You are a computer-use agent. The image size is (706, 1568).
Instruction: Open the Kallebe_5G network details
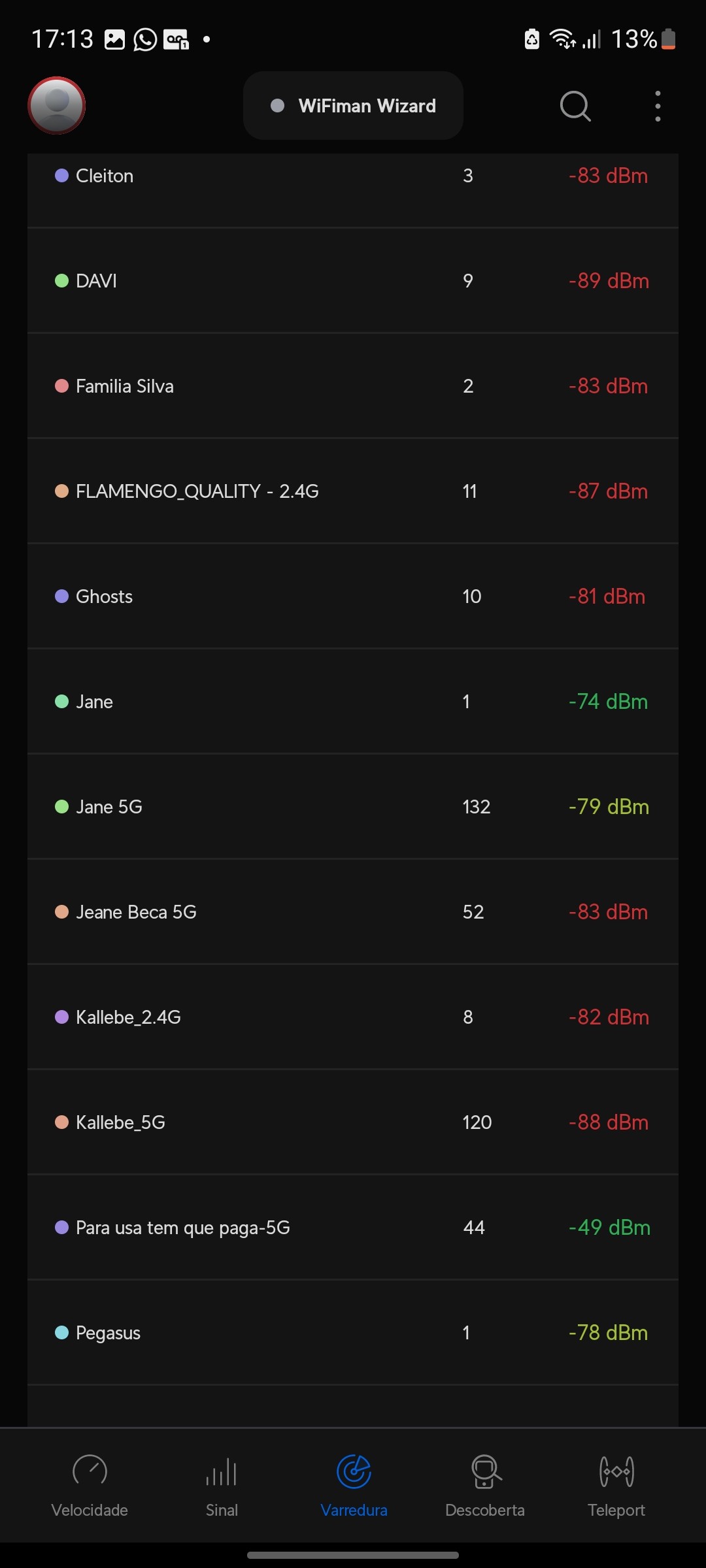[353, 1122]
